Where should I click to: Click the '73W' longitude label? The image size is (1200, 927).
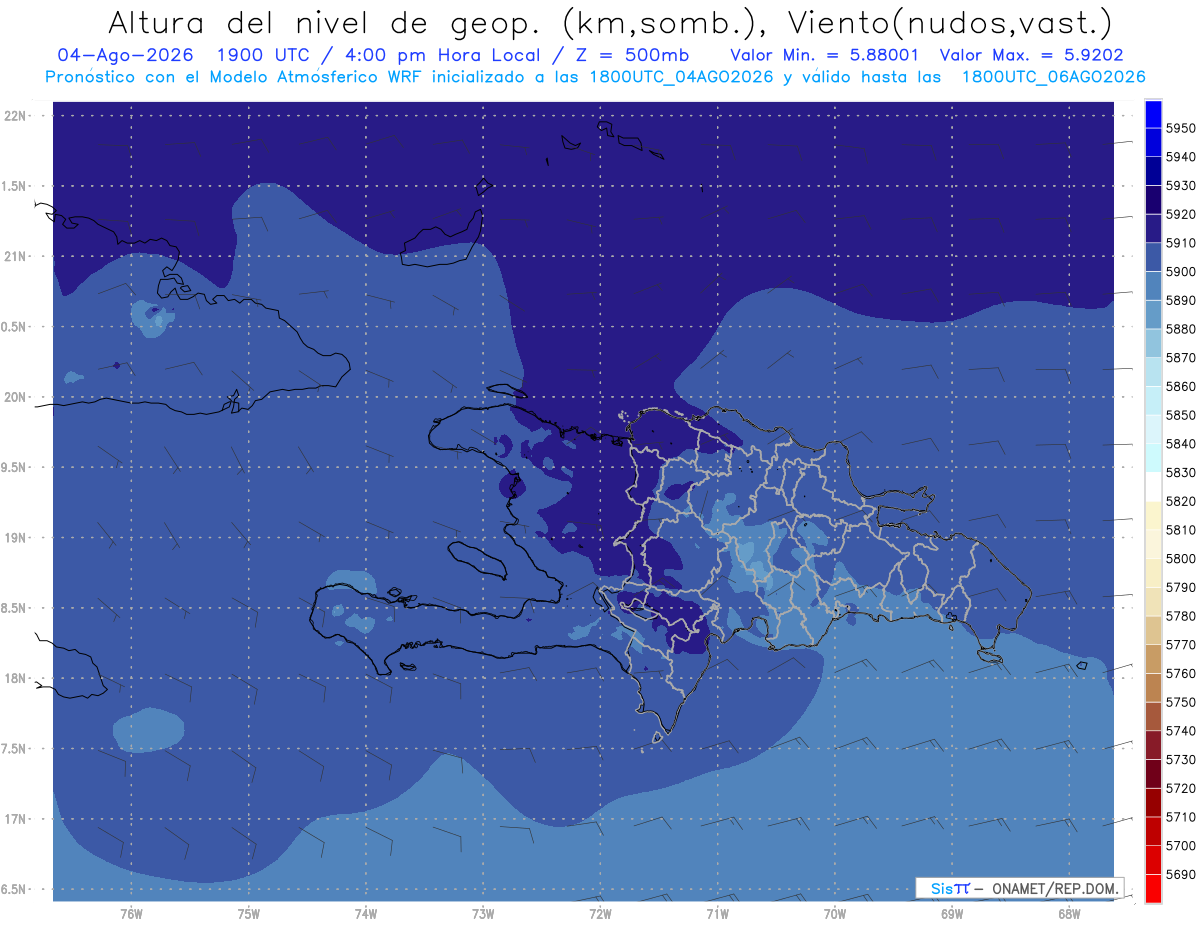(483, 914)
